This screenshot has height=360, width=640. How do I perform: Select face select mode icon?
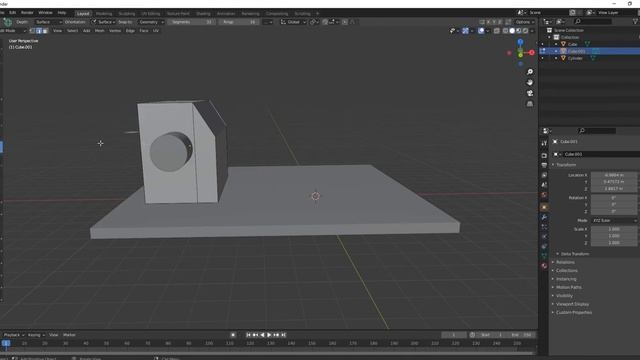click(x=45, y=31)
